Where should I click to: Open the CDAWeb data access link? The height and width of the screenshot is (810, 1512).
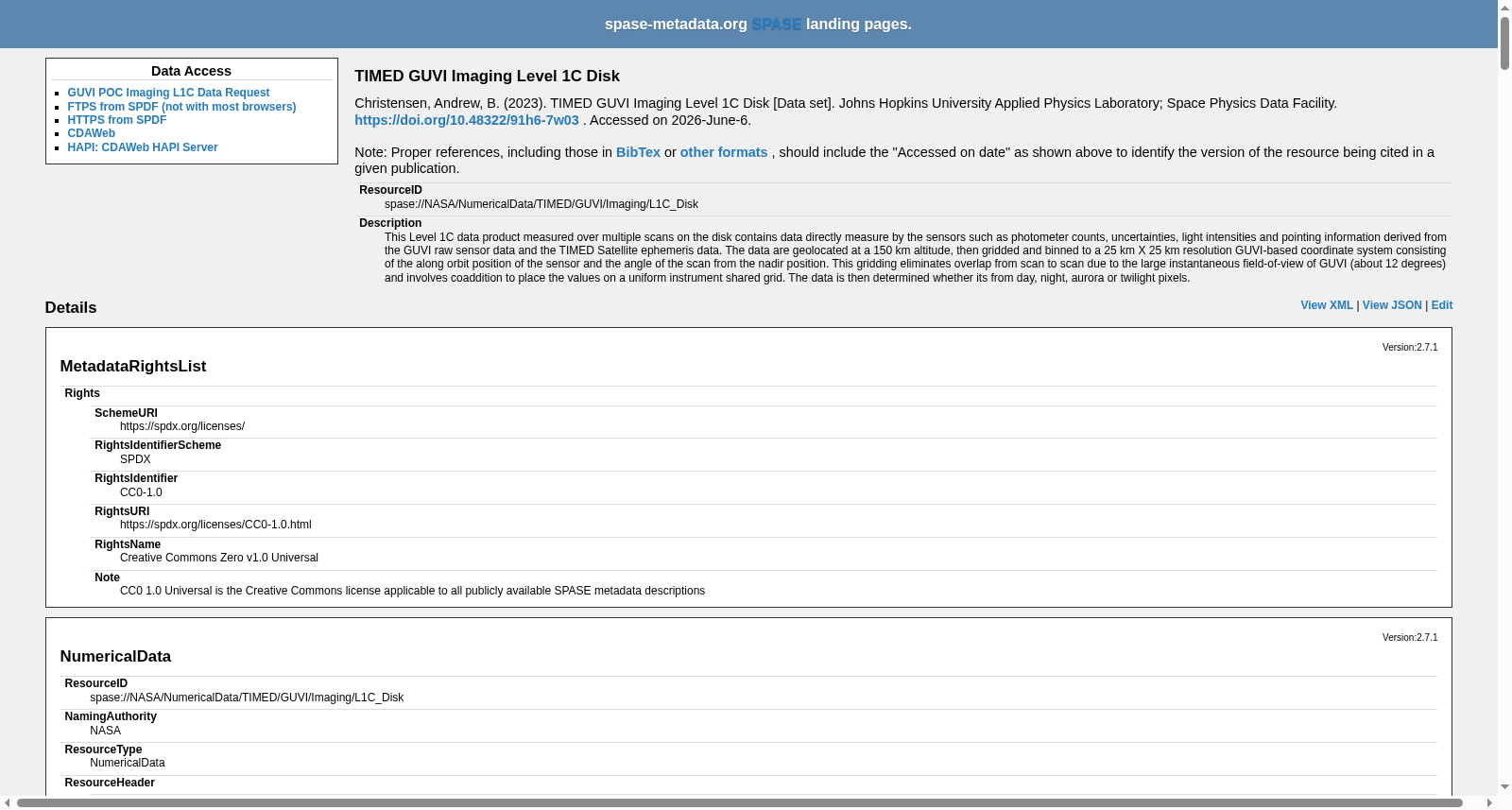click(x=91, y=133)
